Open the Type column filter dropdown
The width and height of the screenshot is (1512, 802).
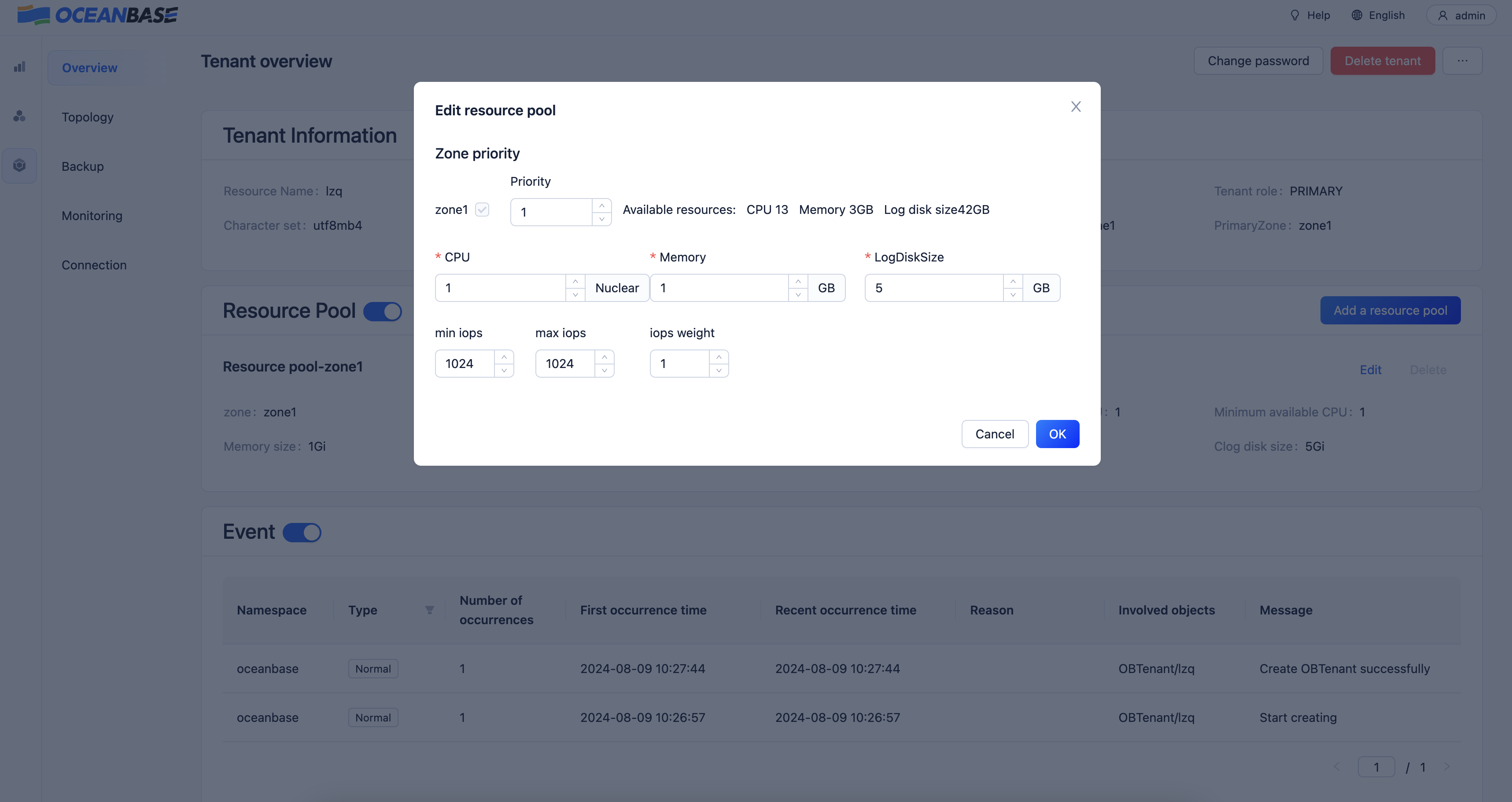(x=429, y=610)
